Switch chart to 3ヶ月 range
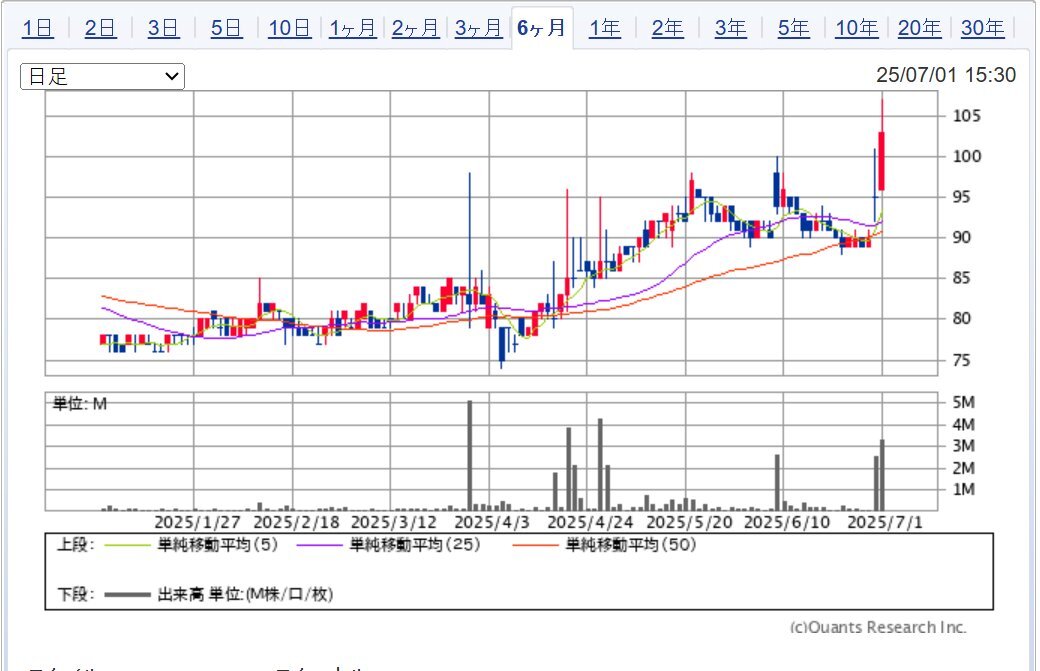The height and width of the screenshot is (671, 1040). click(479, 29)
